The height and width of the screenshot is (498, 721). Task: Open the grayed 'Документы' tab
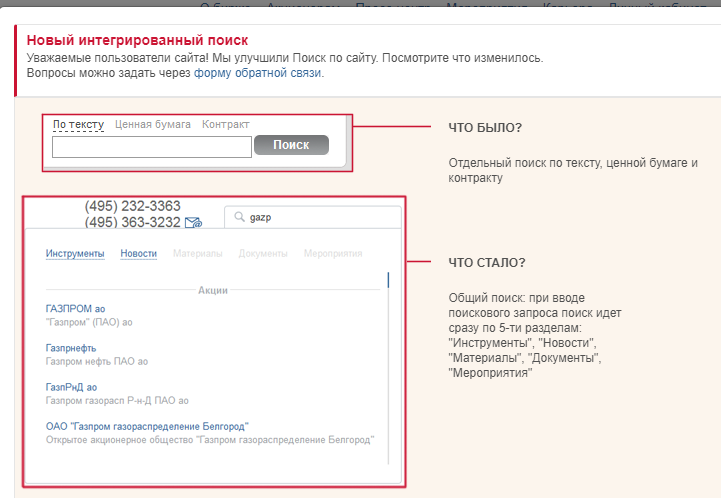[263, 253]
